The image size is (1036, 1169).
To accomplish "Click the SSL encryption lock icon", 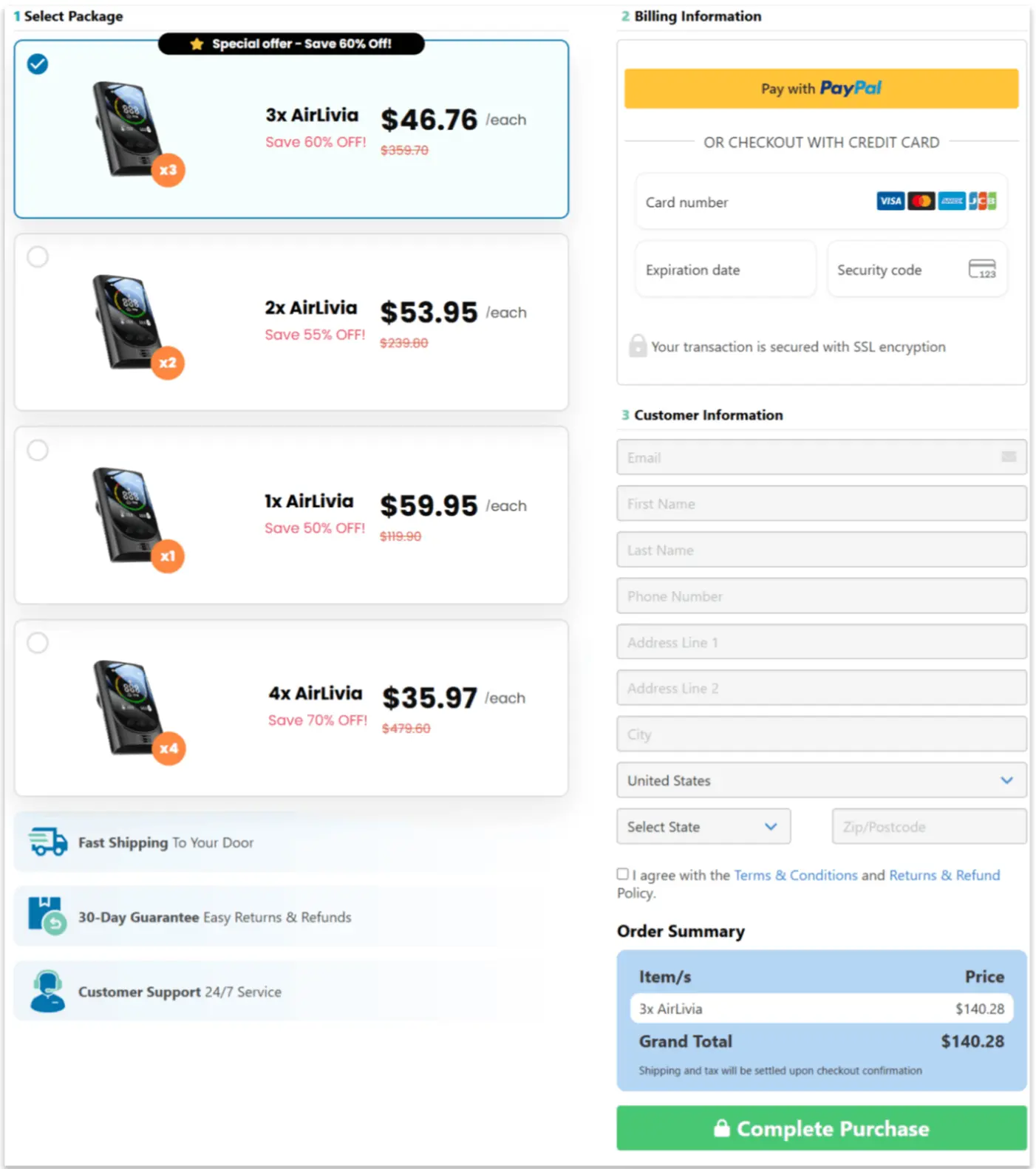I will pyautogui.click(x=638, y=346).
